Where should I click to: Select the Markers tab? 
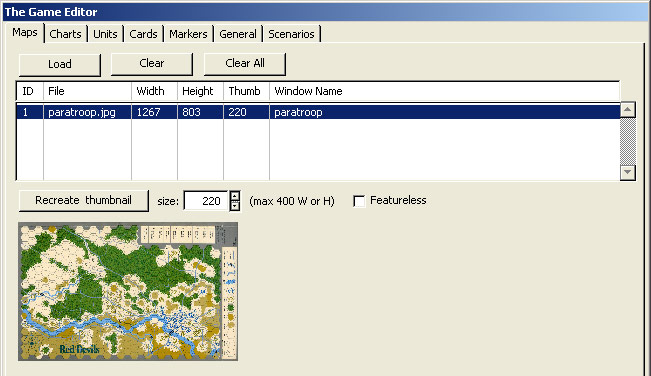click(x=188, y=34)
